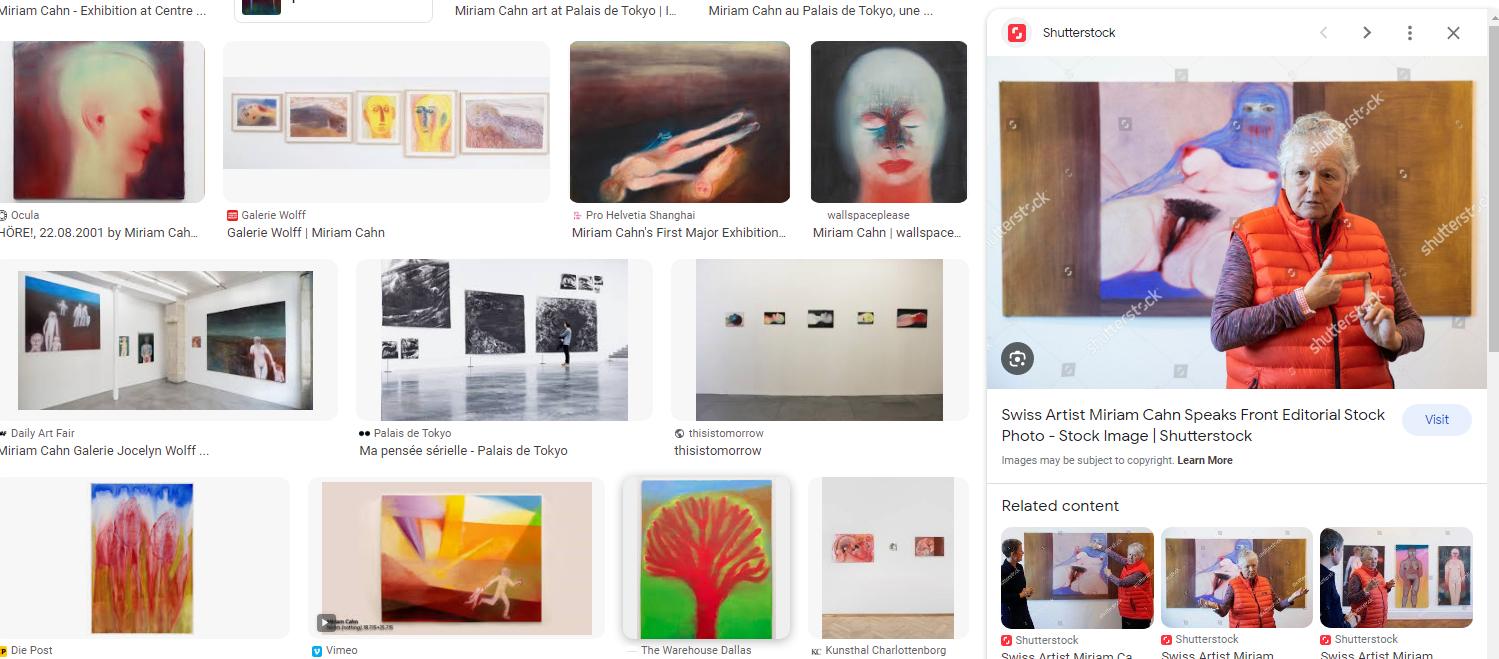The height and width of the screenshot is (659, 1499).
Task: Select the Pro Helvetia Shanghai image result
Action: click(680, 122)
